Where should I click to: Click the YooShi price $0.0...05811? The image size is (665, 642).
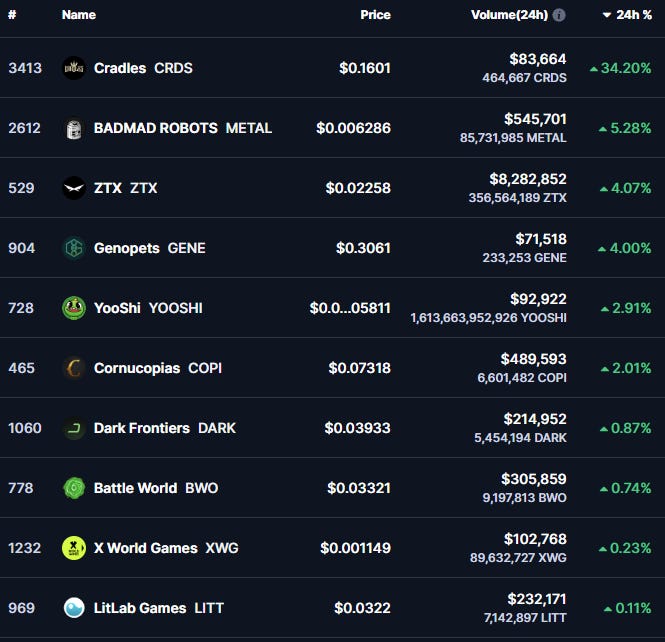350,308
